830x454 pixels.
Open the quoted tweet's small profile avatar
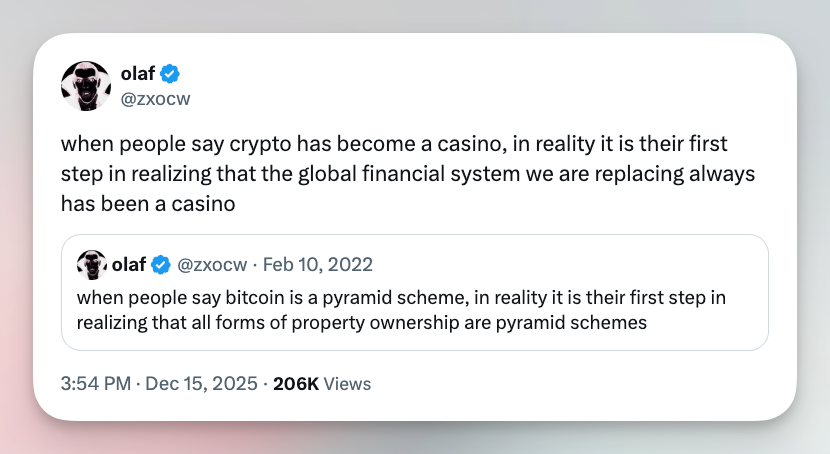pyautogui.click(x=92, y=265)
